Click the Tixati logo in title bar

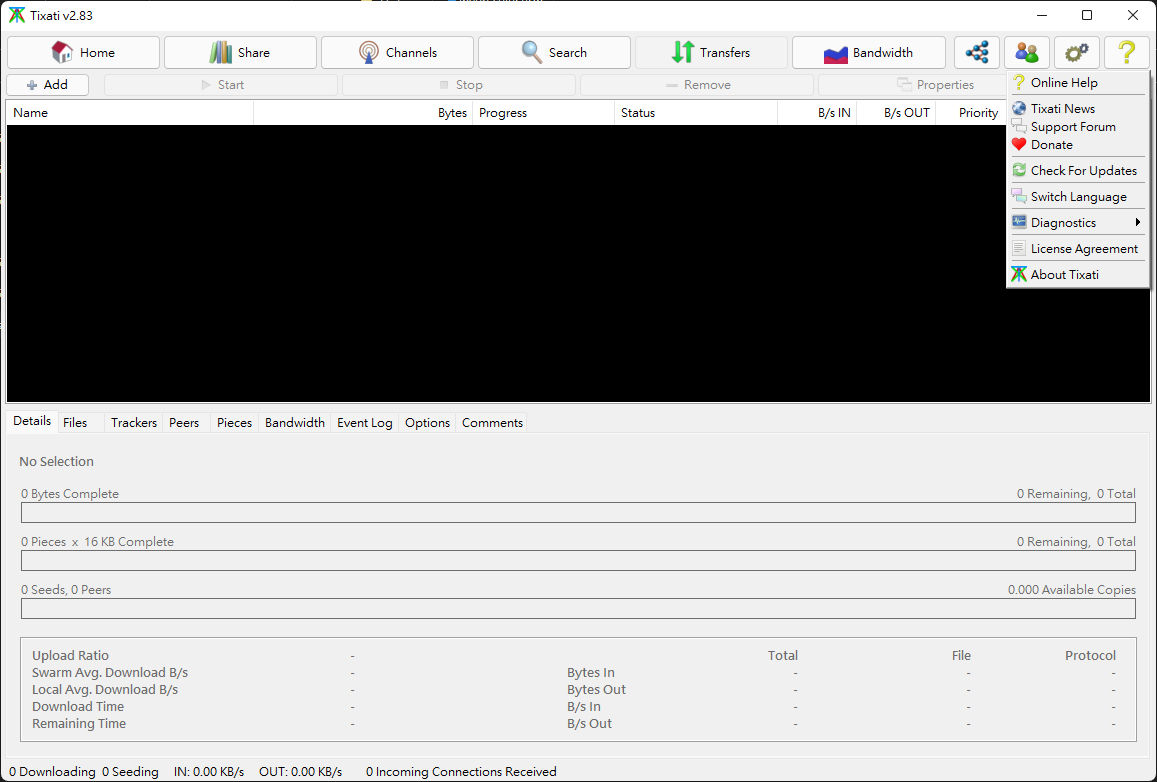16,15
